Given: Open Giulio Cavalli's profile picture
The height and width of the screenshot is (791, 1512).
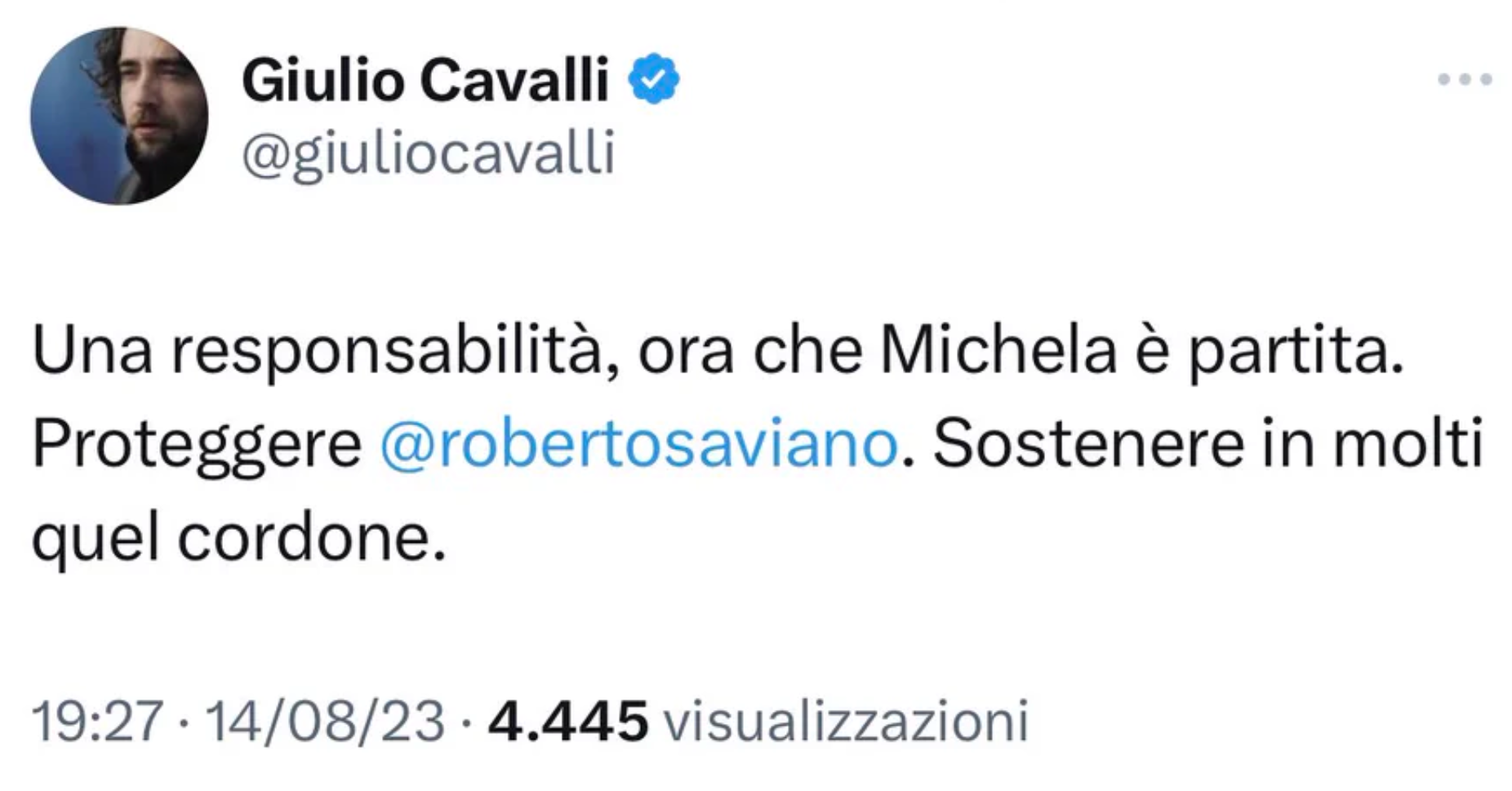Looking at the screenshot, I should [119, 116].
